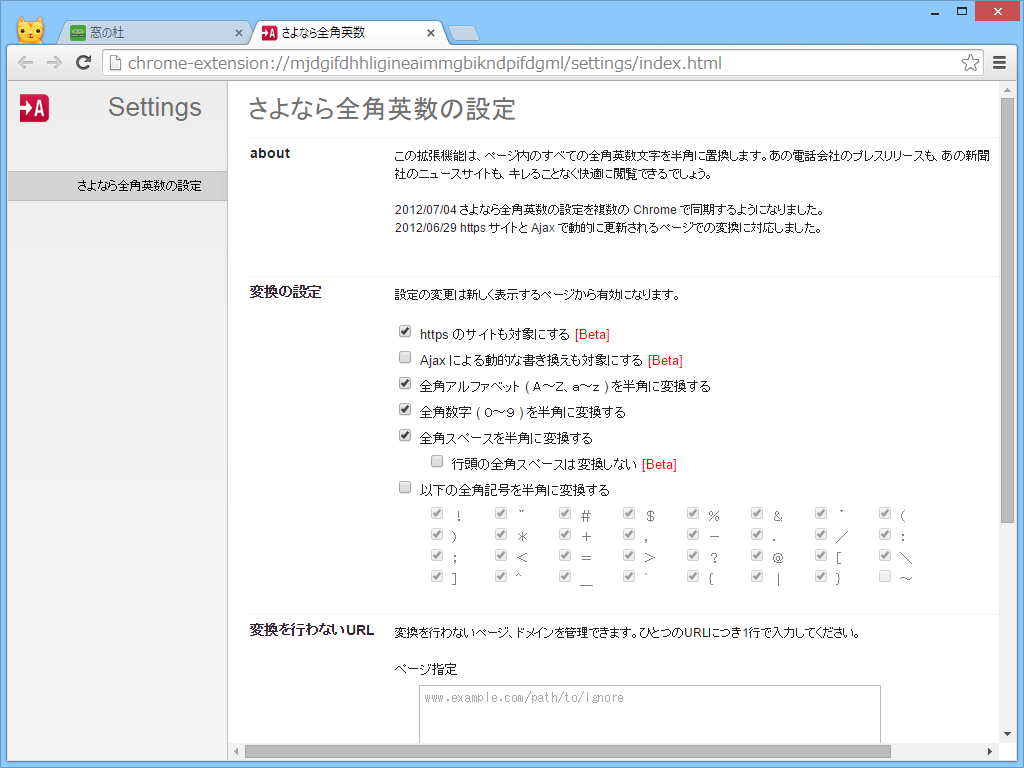1024x768 pixels.
Task: Click the browser back arrow
Action: pos(25,63)
